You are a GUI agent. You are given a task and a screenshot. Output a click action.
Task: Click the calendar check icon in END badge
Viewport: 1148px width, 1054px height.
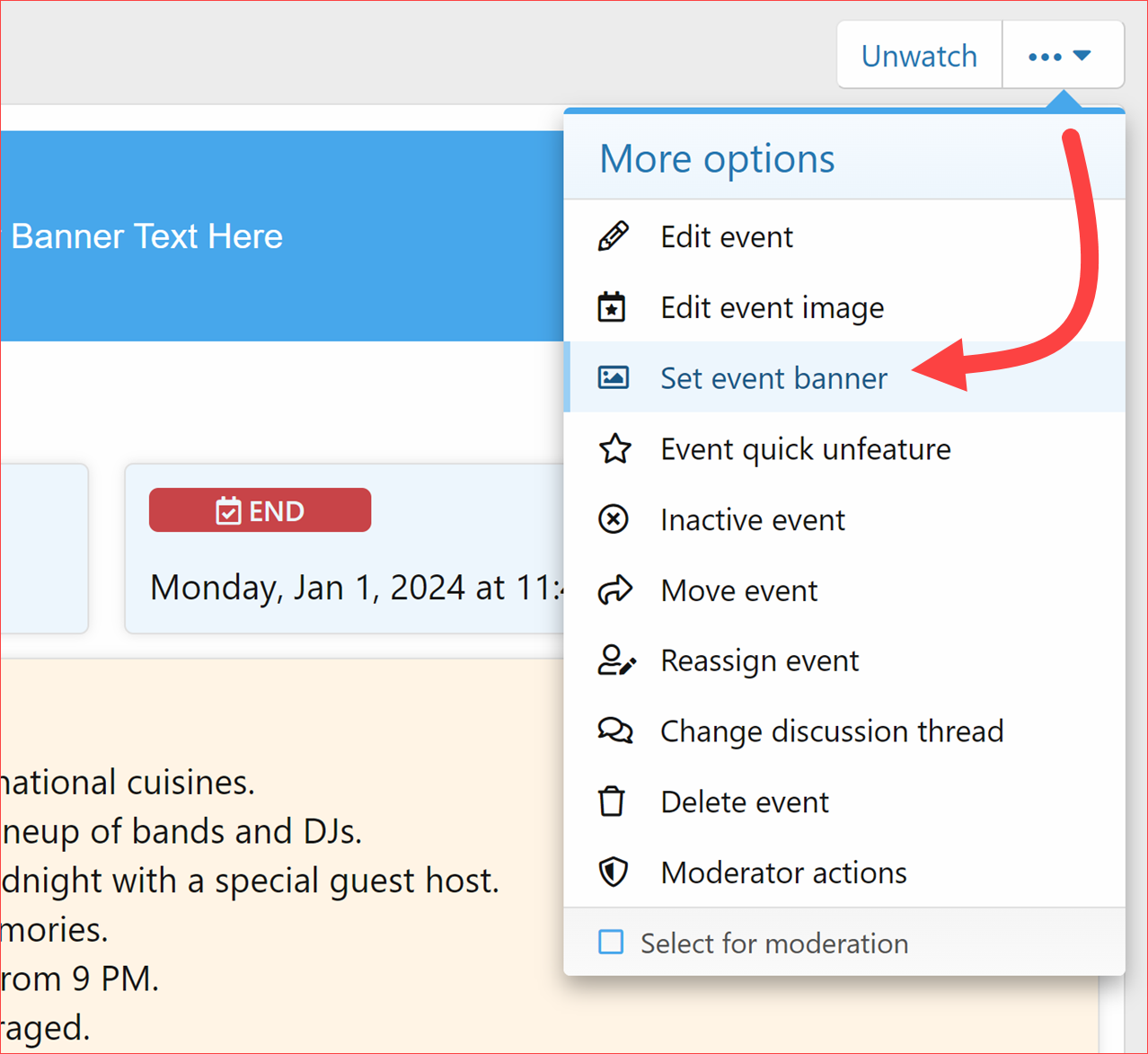[228, 511]
